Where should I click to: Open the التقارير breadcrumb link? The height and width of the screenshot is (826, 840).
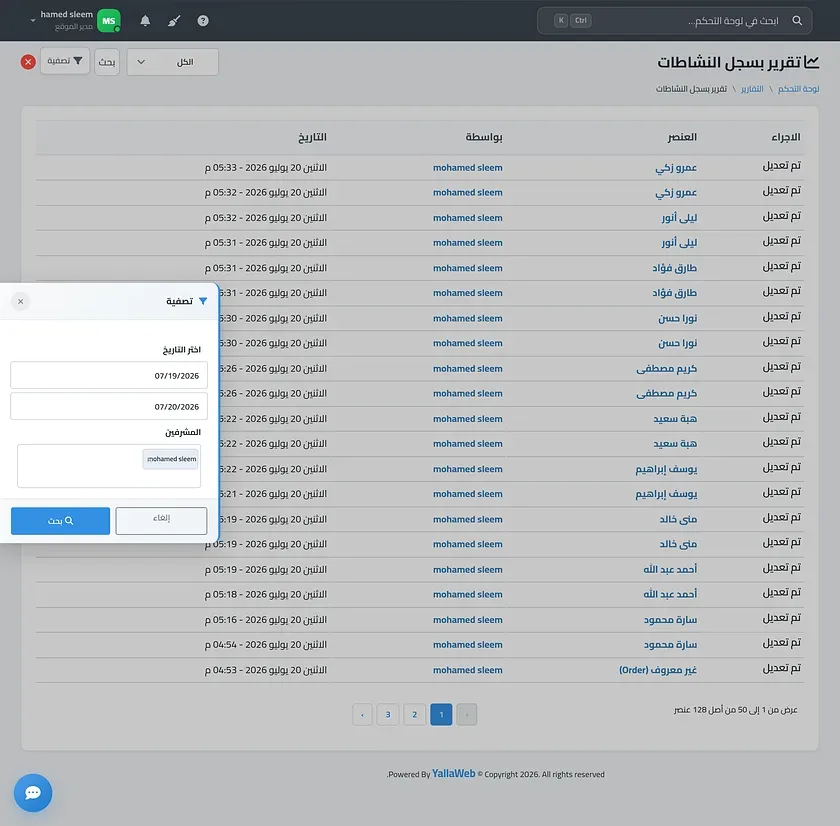752,89
